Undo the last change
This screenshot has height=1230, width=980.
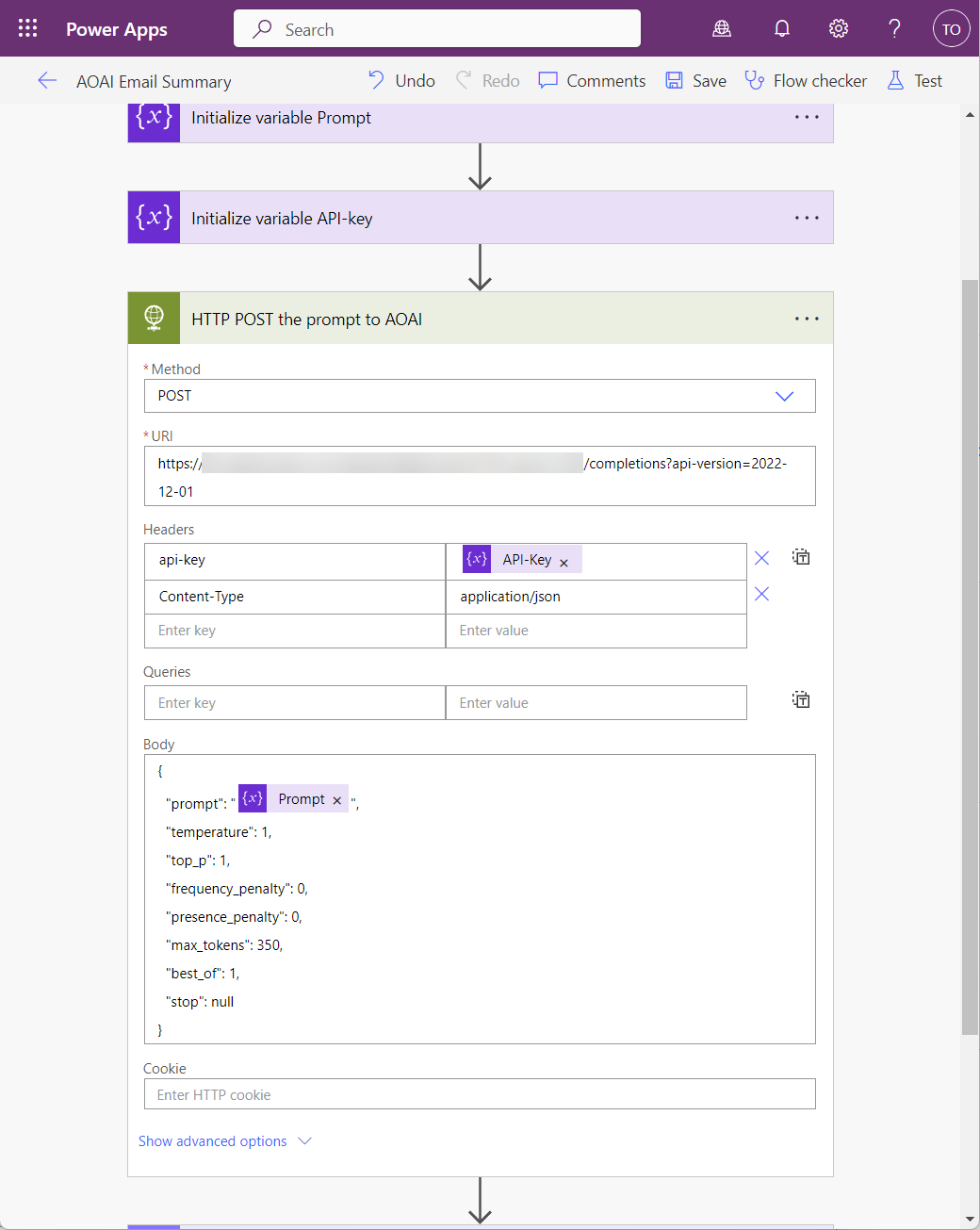[400, 80]
